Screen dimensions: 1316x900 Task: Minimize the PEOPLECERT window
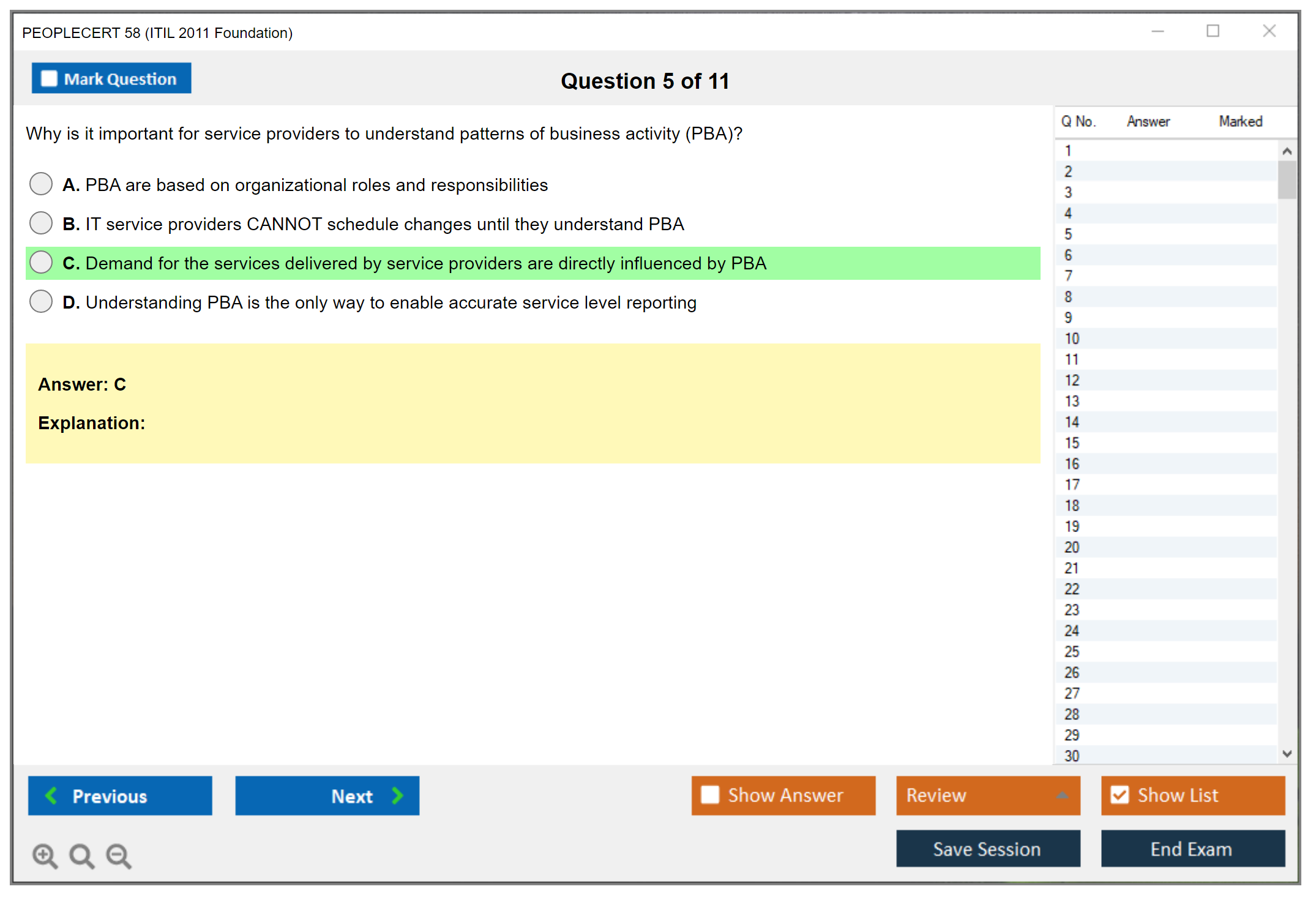pos(1157,31)
